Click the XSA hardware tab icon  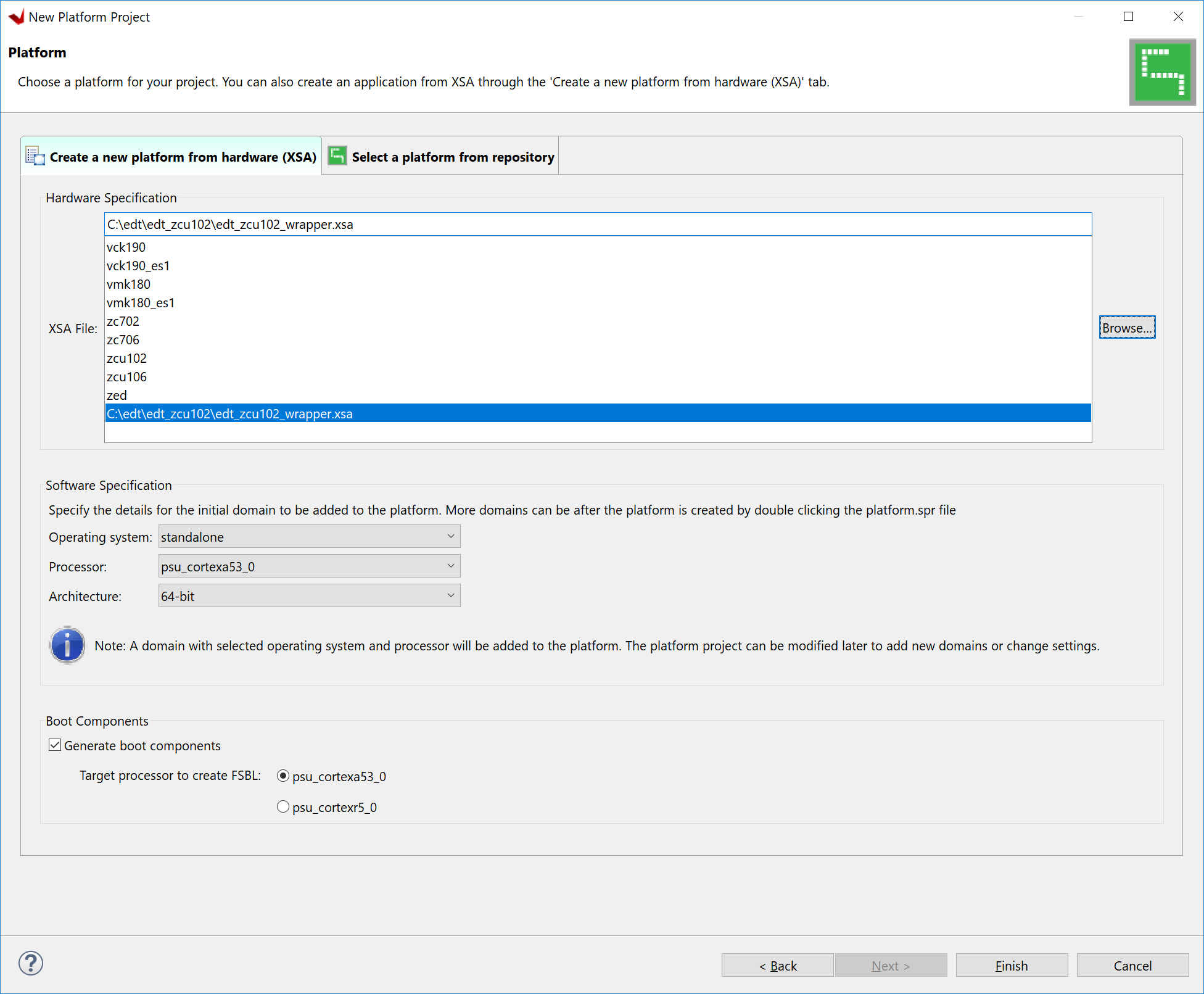click(35, 156)
